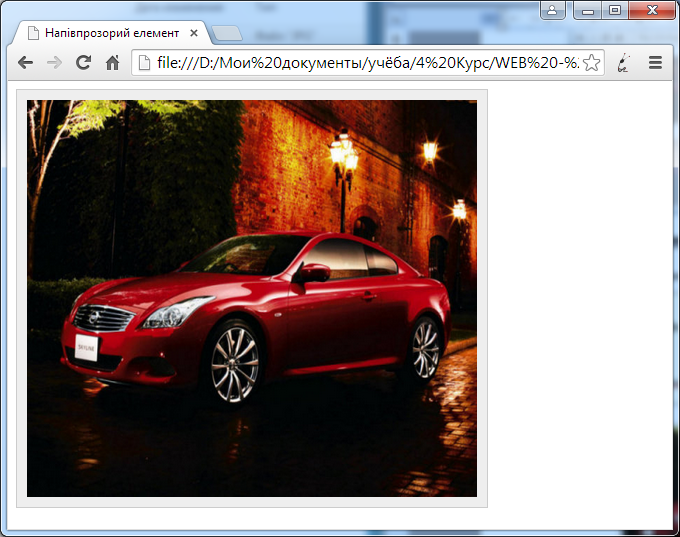Click the file icon in address bar
This screenshot has height=537, width=680.
pyautogui.click(x=145, y=63)
